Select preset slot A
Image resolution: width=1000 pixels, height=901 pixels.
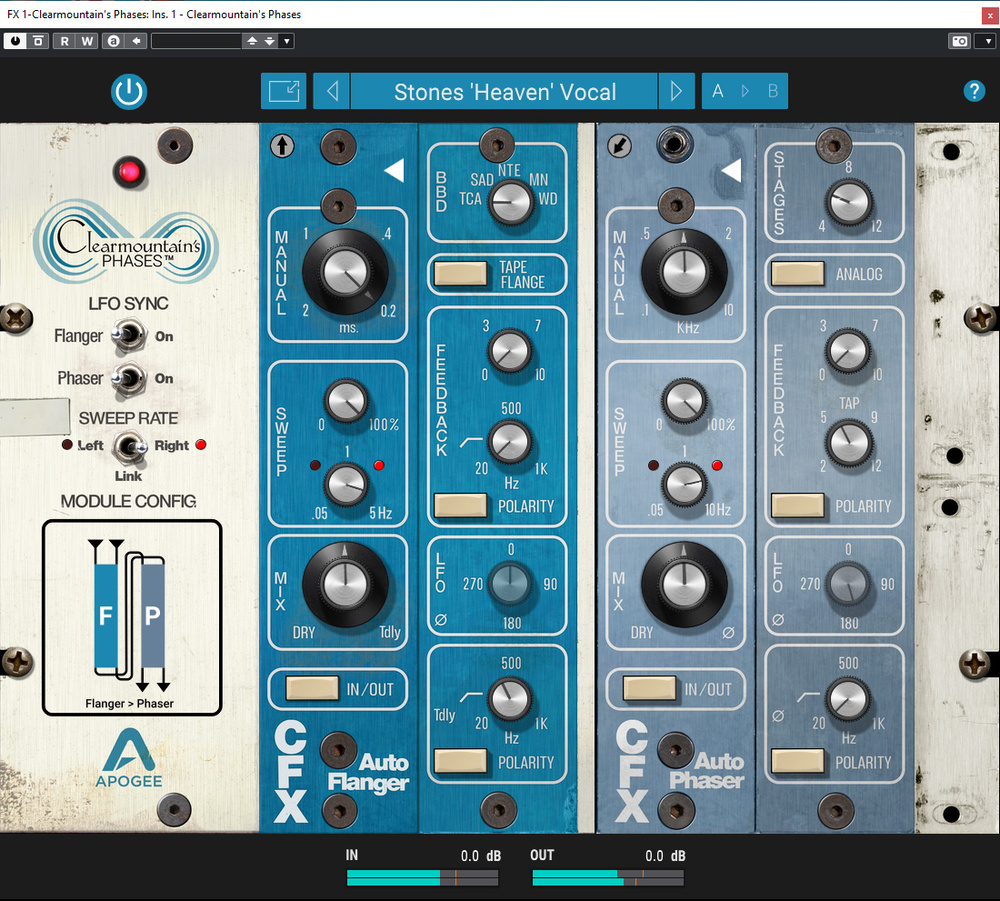click(x=717, y=91)
